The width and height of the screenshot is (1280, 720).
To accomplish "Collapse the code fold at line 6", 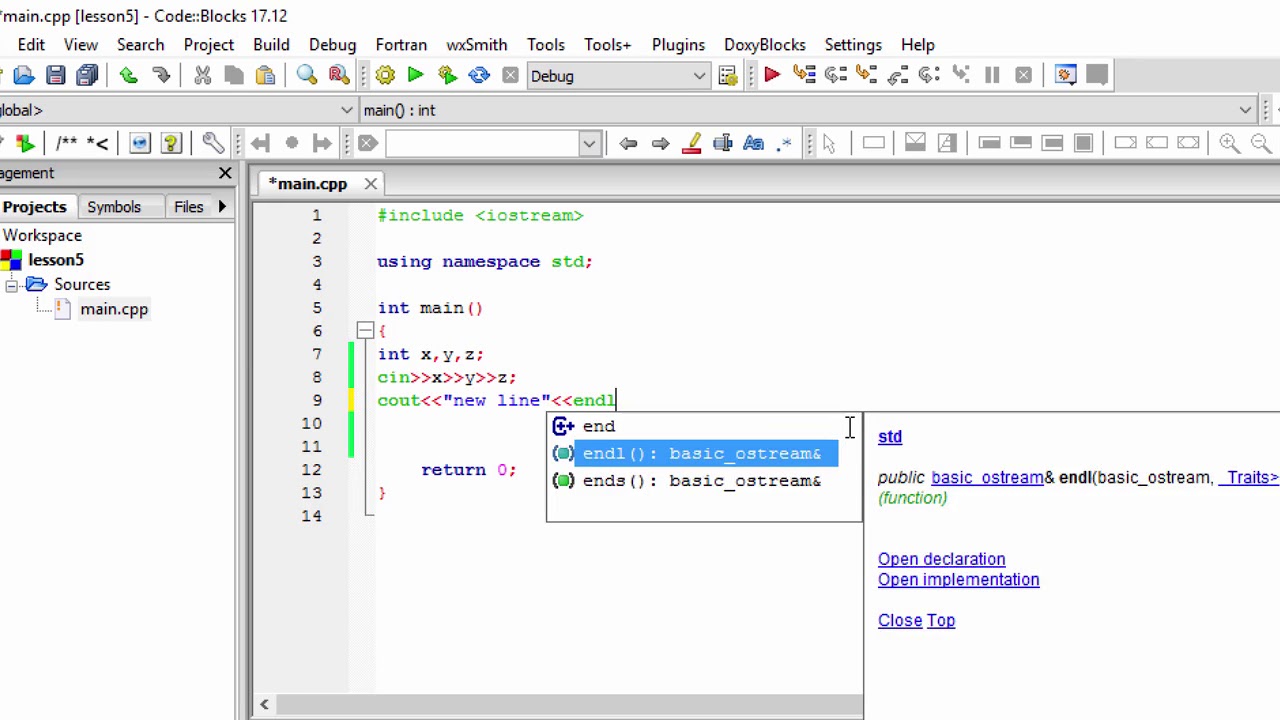I will (365, 331).
